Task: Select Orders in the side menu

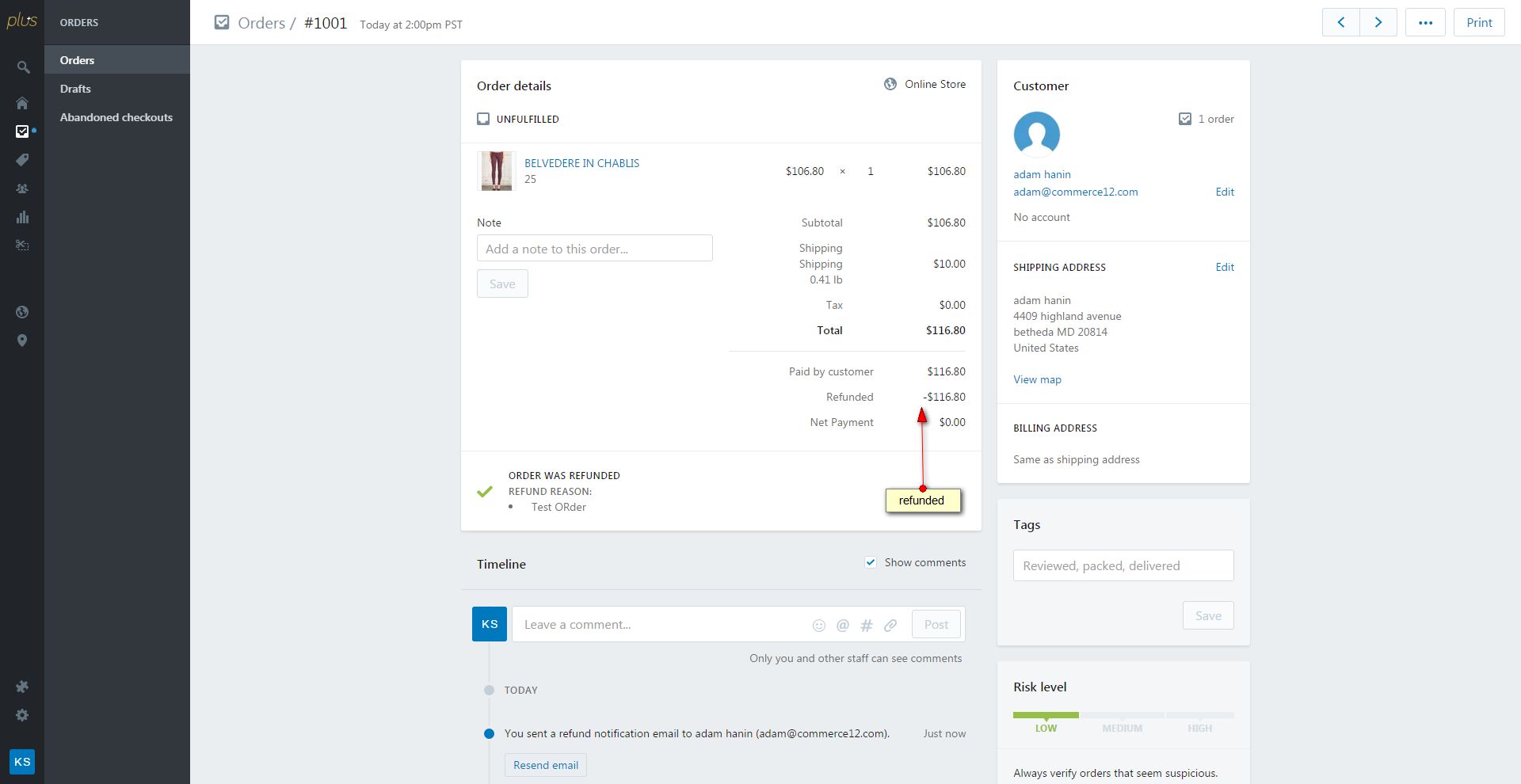Action: pyautogui.click(x=117, y=60)
